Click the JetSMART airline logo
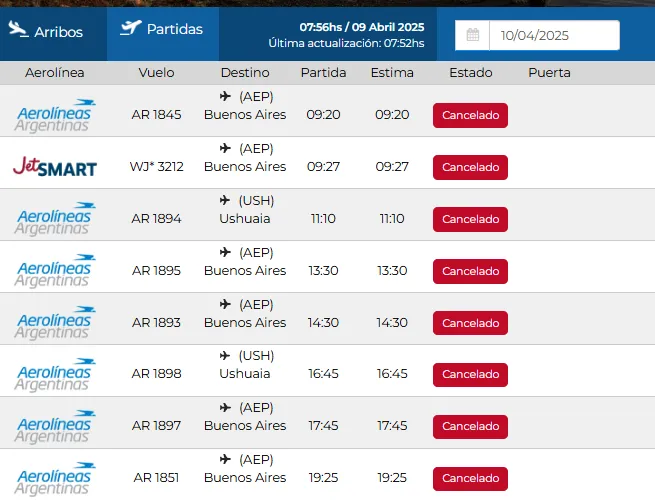 (x=55, y=167)
